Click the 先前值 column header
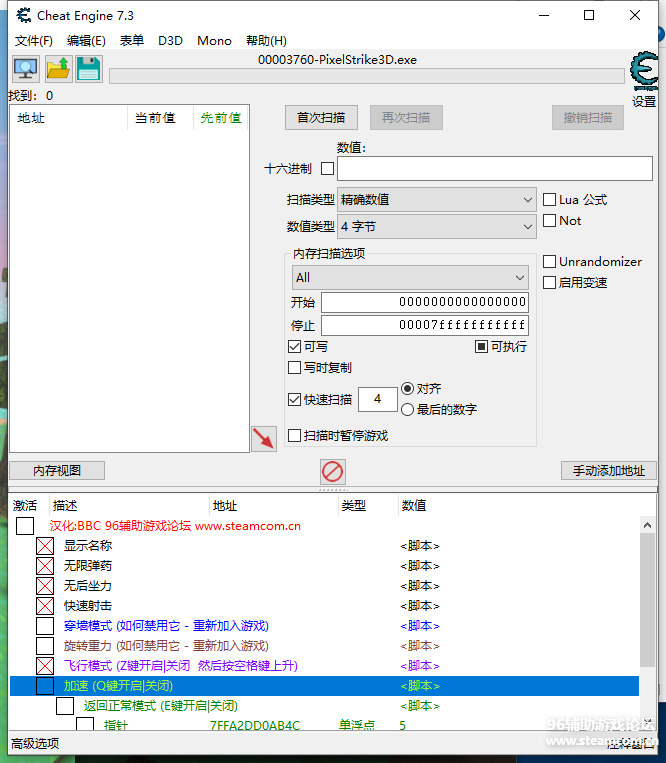Viewport: 666px width, 763px height. point(221,118)
